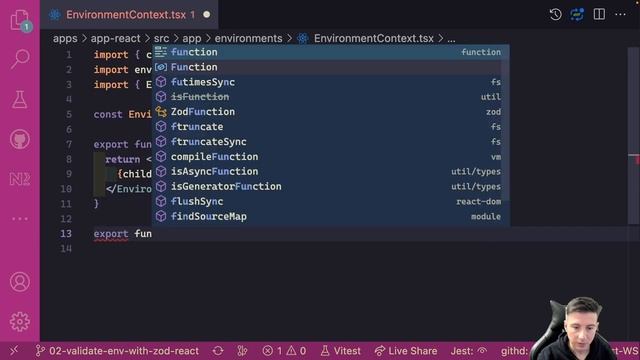Open the Explorer view in activity bar
The height and width of the screenshot is (360, 640).
20,20
